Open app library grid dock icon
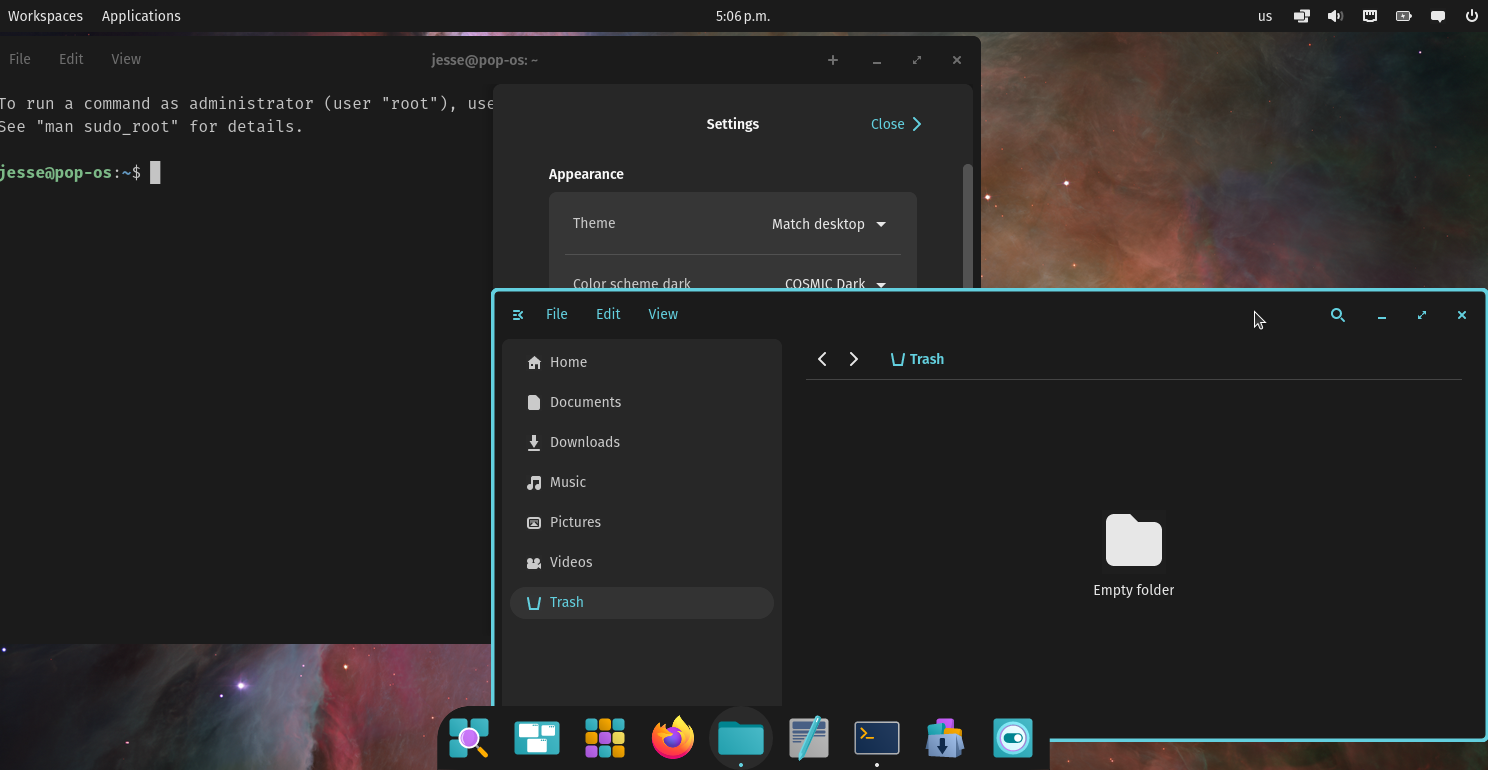1488x770 pixels. pos(605,738)
